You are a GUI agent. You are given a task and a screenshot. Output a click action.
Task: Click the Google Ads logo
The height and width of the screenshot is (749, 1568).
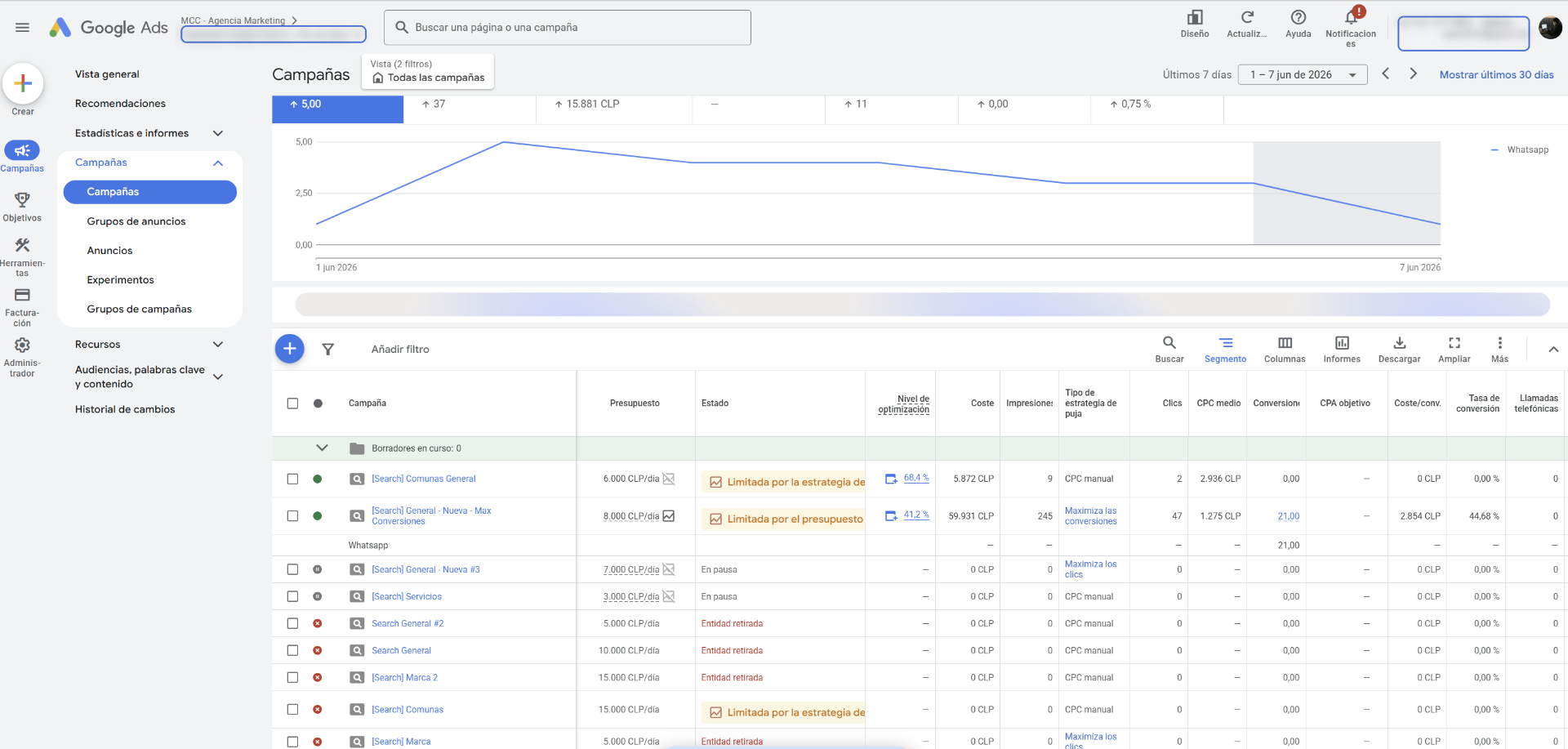pyautogui.click(x=108, y=27)
